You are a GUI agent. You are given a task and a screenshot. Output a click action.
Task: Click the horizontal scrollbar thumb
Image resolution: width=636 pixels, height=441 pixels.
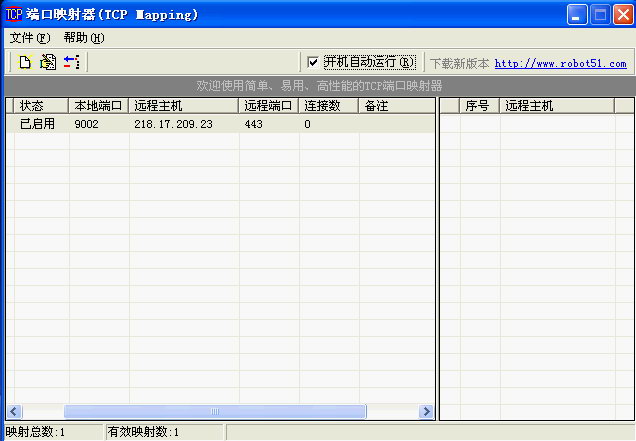click(214, 411)
